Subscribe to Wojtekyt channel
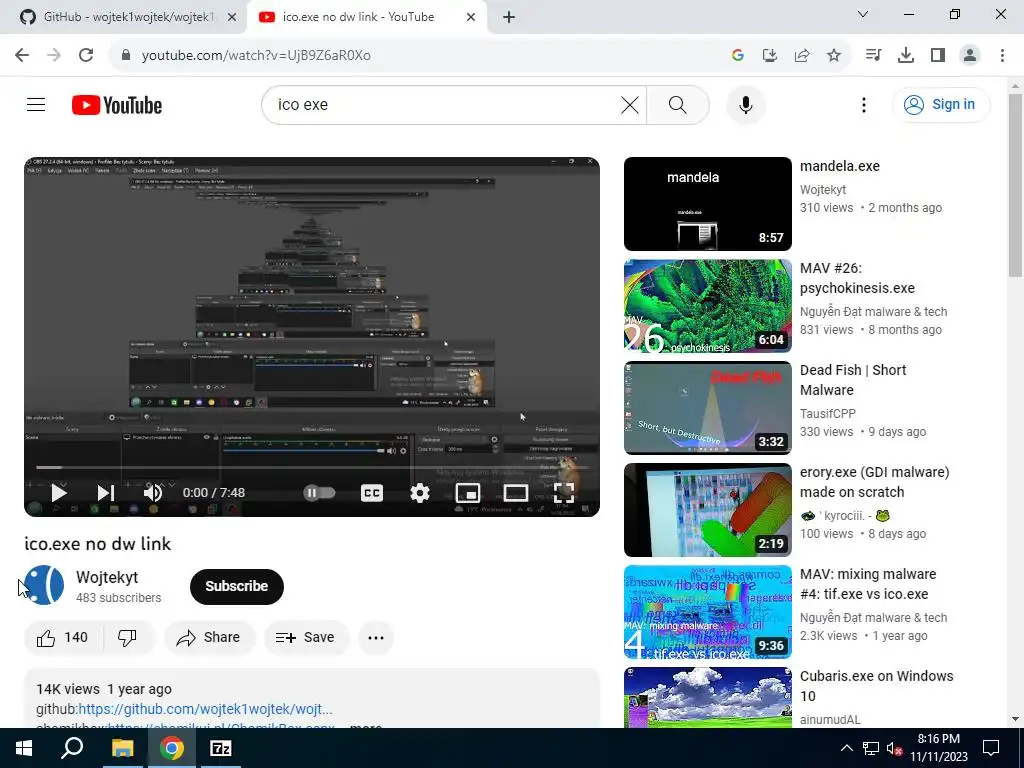This screenshot has height=768, width=1024. (x=236, y=586)
